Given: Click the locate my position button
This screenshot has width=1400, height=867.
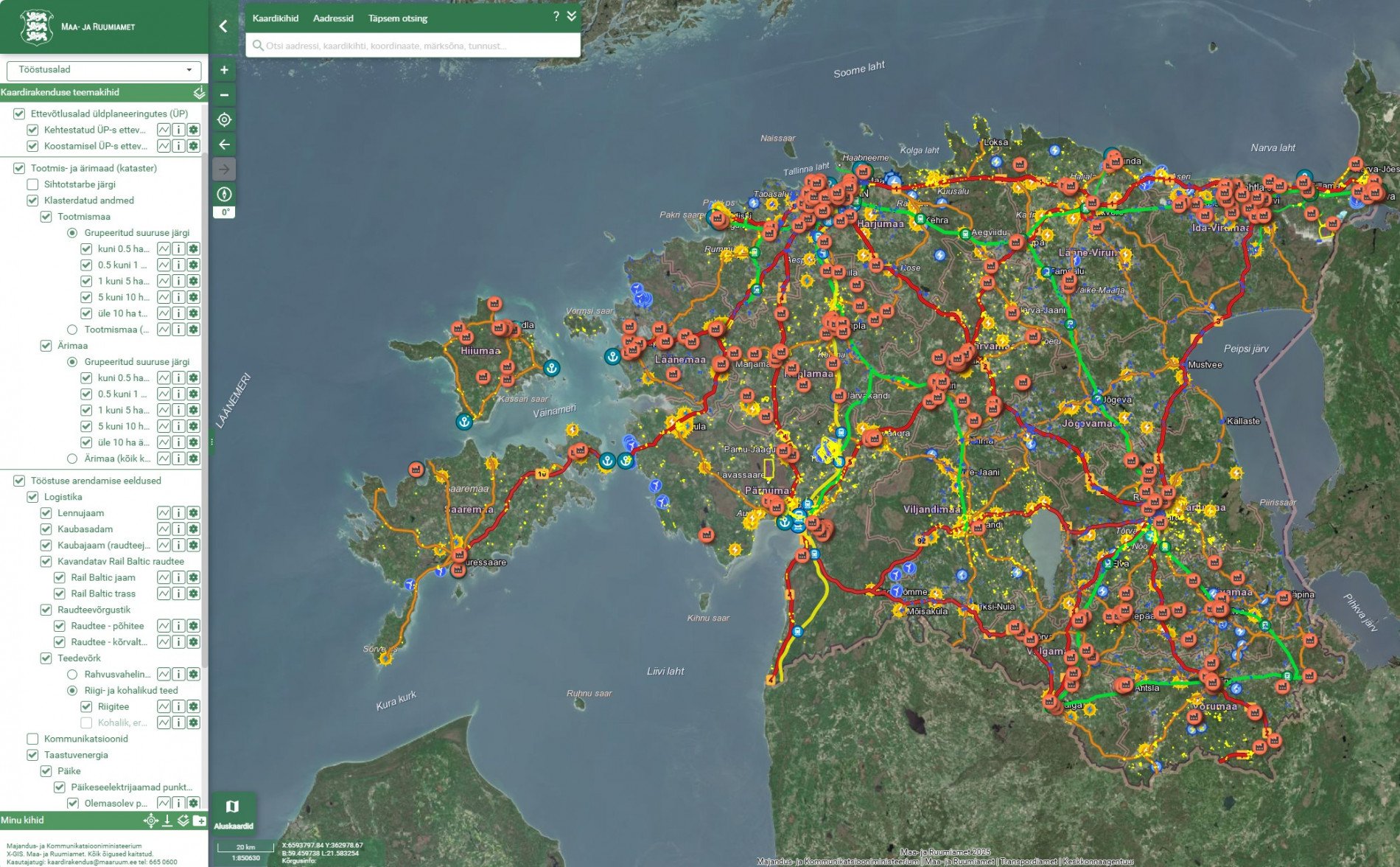Looking at the screenshot, I should tap(224, 119).
